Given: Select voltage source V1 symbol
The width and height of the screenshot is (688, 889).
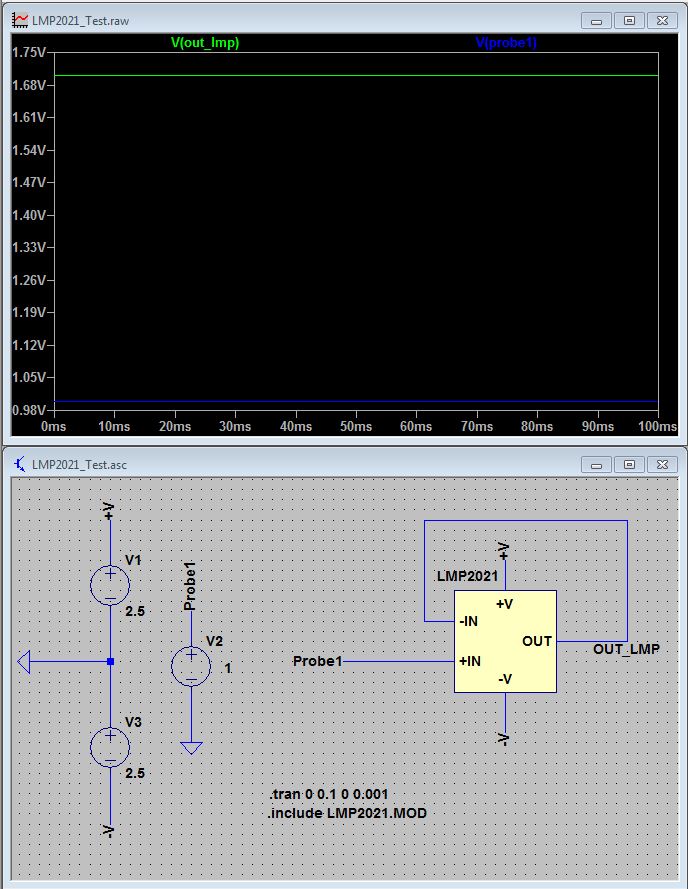Looking at the screenshot, I should (x=110, y=586).
